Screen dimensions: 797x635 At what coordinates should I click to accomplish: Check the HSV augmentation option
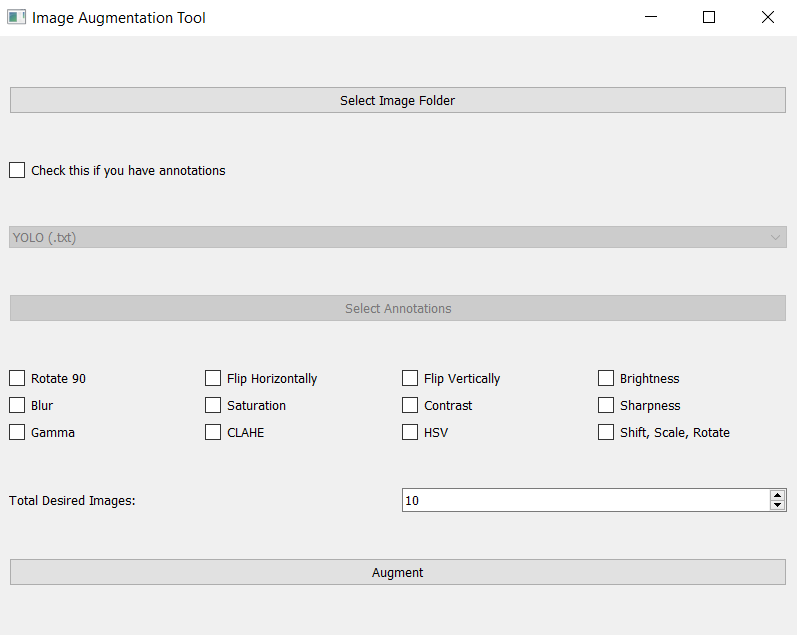coord(410,432)
